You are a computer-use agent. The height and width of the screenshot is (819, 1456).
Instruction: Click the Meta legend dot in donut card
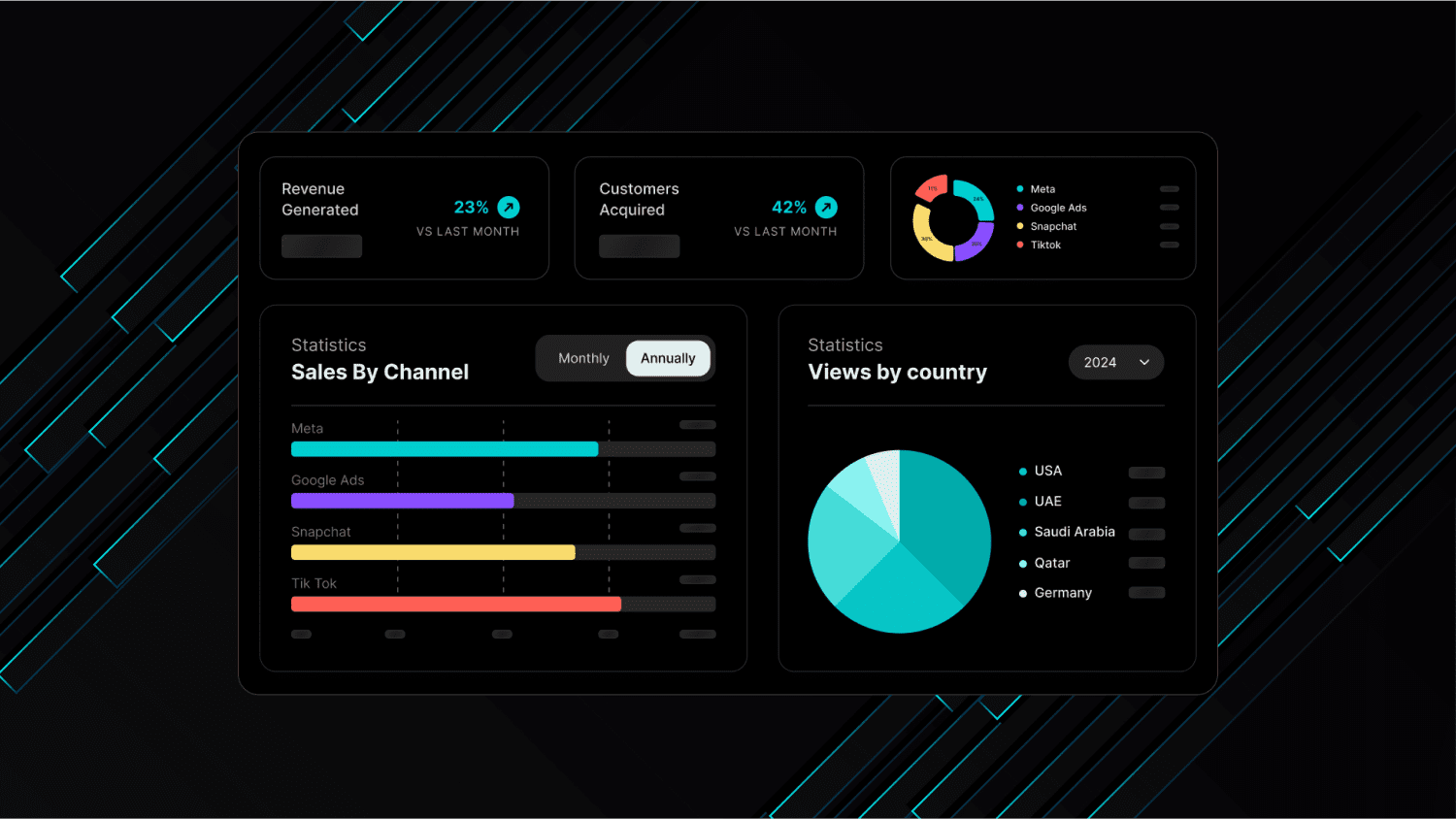click(x=1020, y=189)
